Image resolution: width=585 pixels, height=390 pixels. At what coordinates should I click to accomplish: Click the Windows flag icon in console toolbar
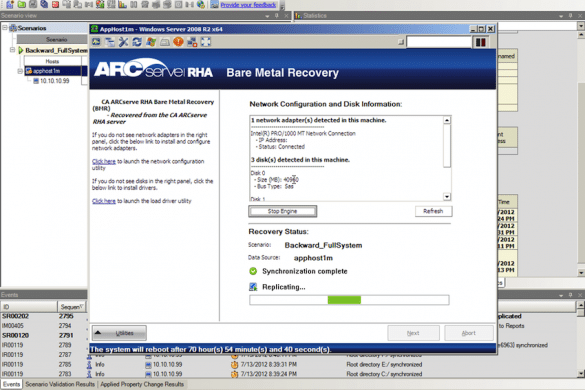click(x=151, y=42)
